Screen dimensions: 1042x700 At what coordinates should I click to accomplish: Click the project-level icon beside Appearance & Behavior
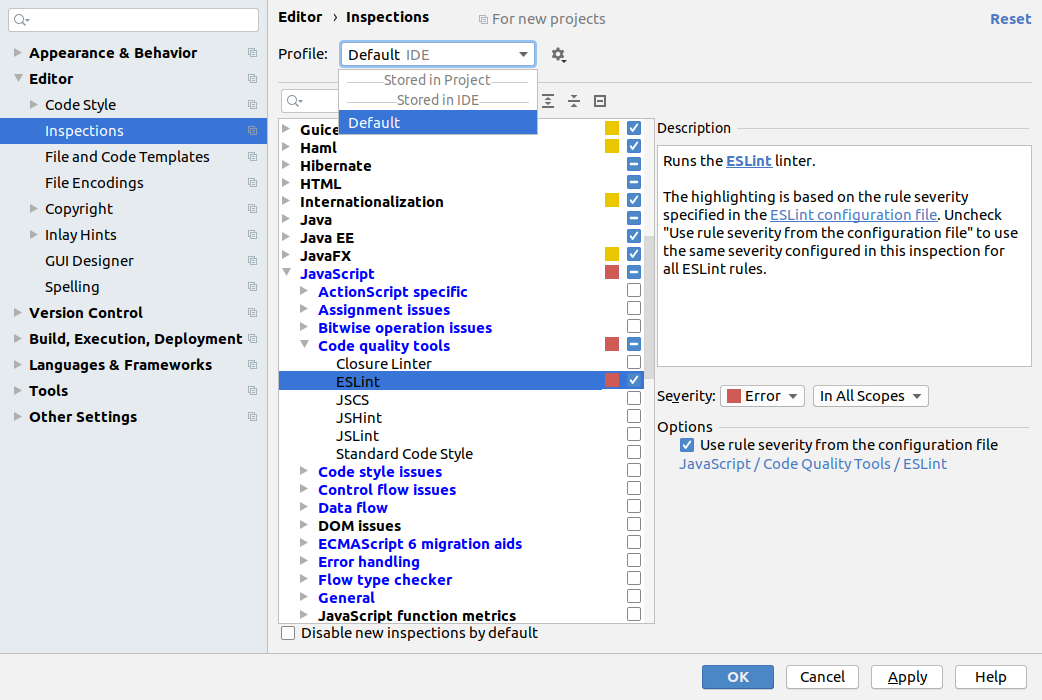click(x=252, y=53)
